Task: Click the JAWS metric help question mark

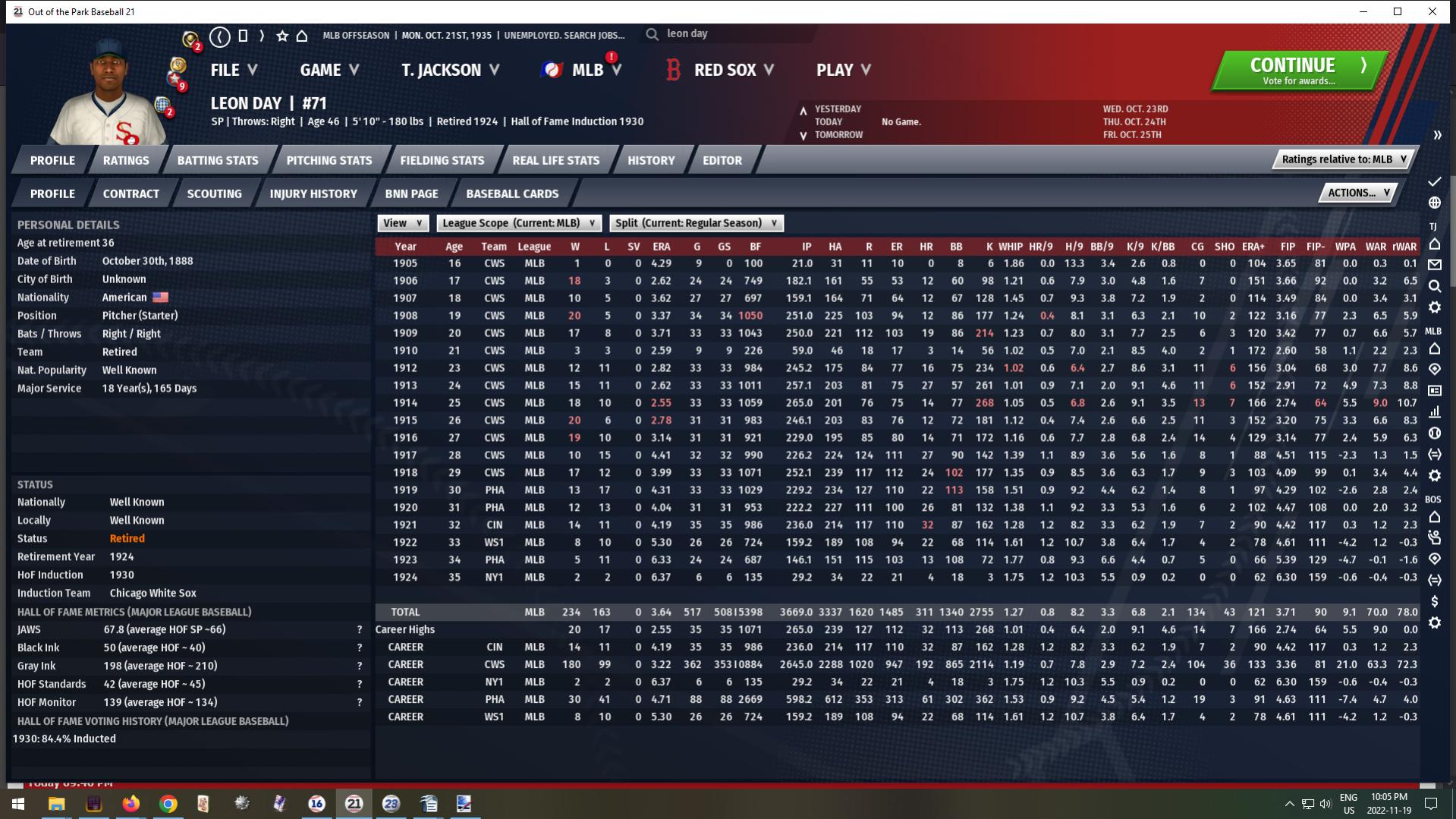Action: coord(360,630)
